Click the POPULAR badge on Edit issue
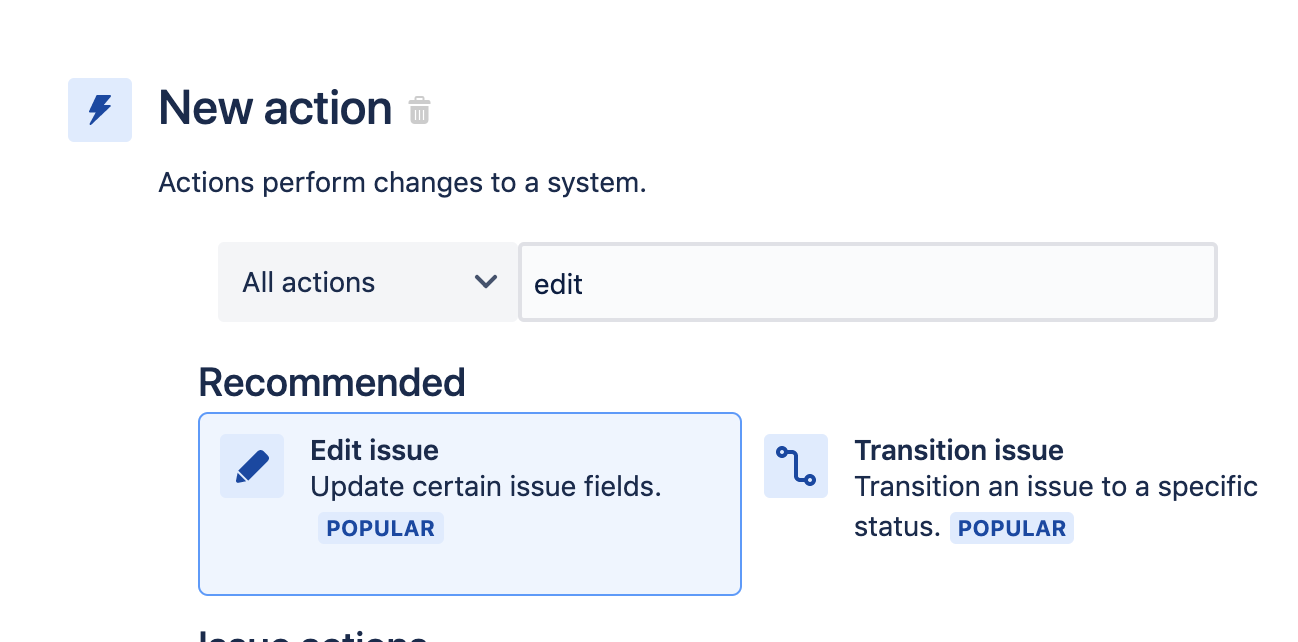The width and height of the screenshot is (1298, 642). pos(381,528)
